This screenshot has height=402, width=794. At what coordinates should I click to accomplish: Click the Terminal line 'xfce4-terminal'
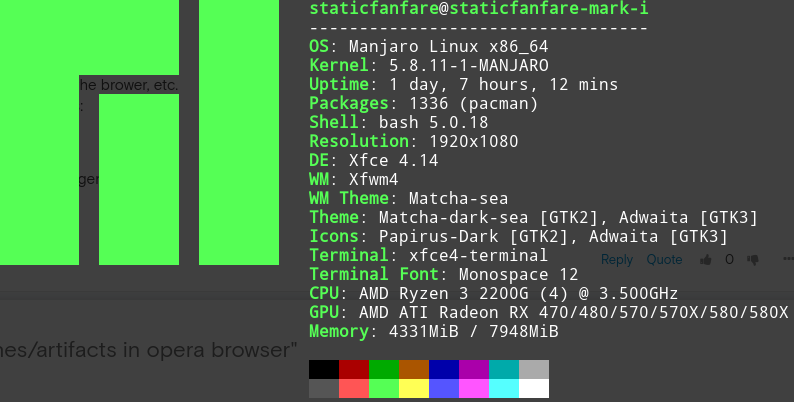click(428, 255)
